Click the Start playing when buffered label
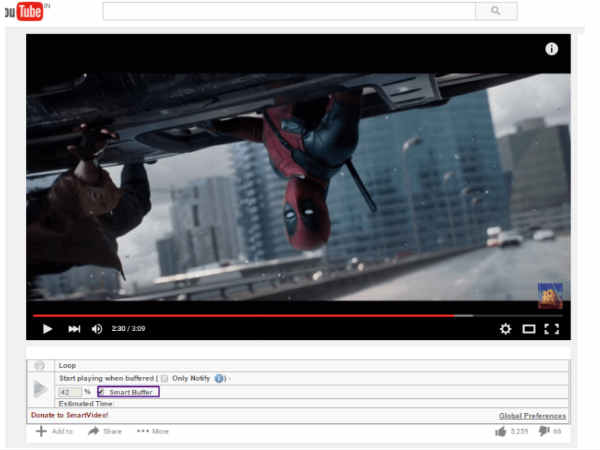Screen dimensions: 600x450 pyautogui.click(x=106, y=378)
